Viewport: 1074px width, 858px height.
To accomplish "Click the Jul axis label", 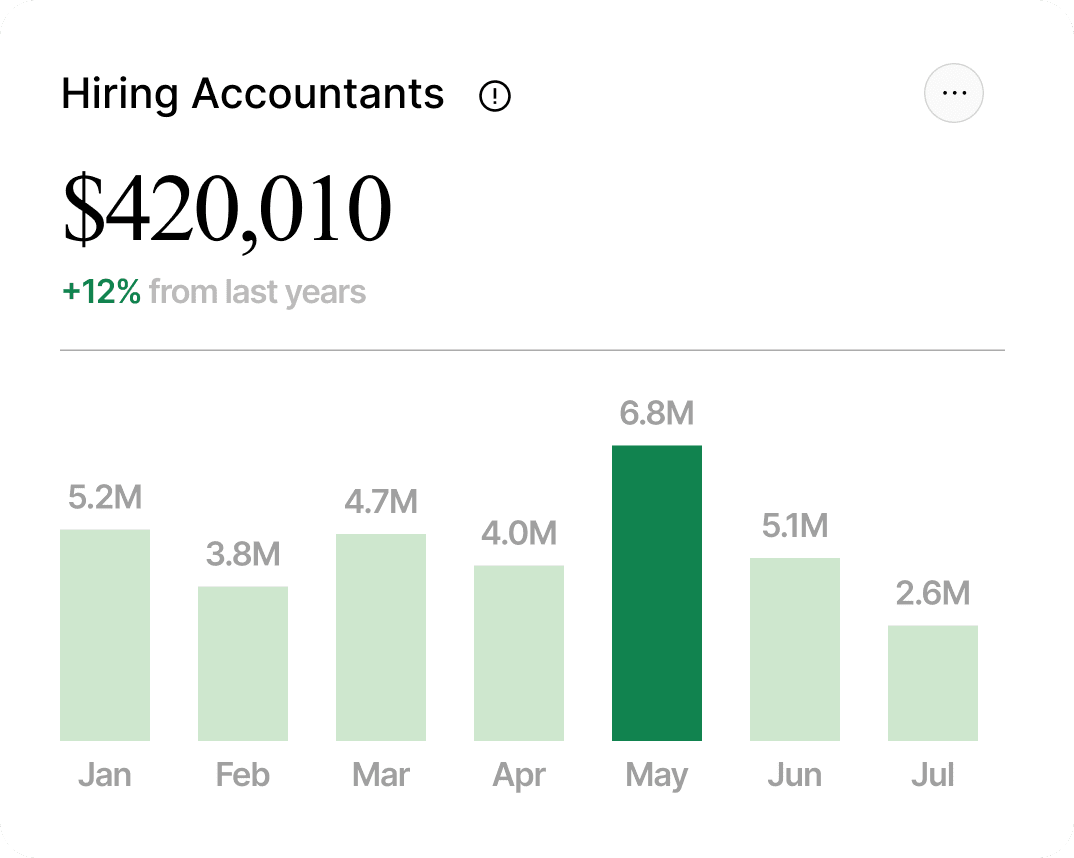I will (x=933, y=775).
